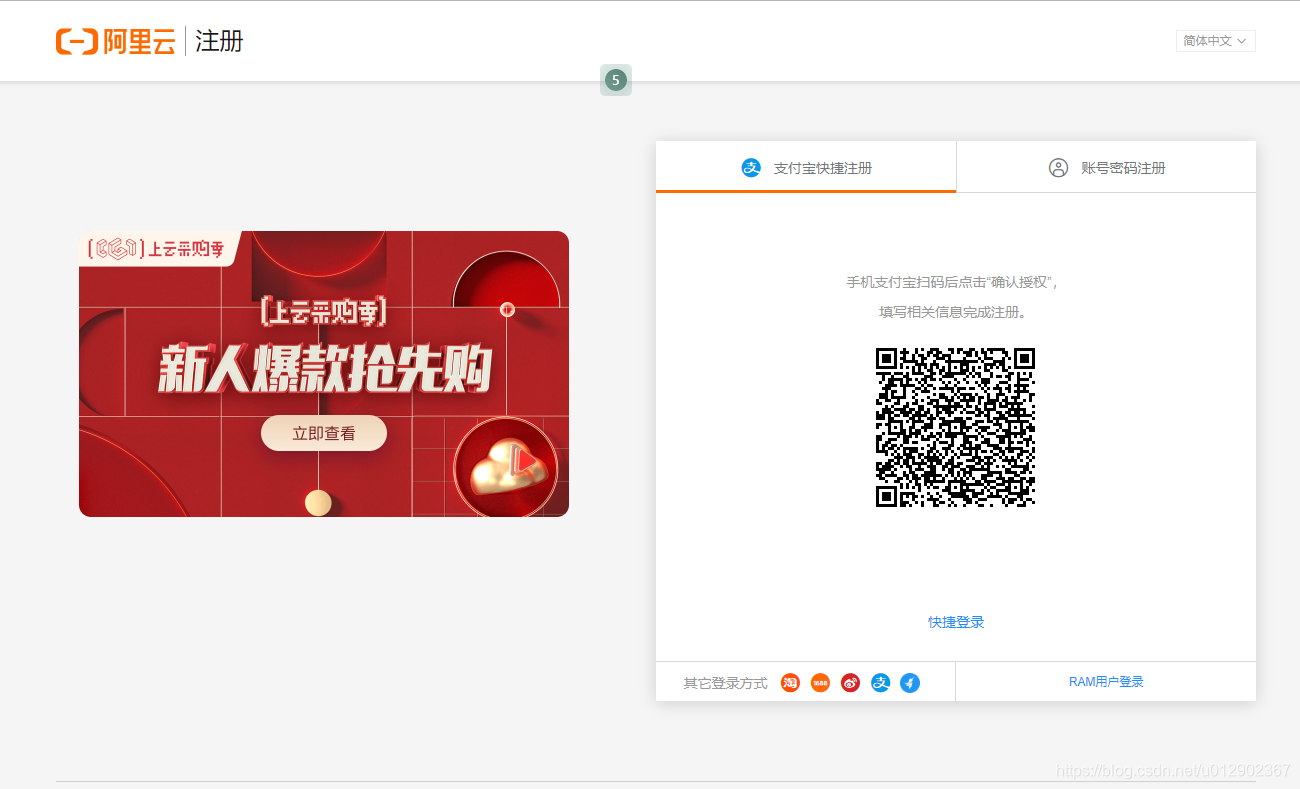Click the 上云采购季 label on the banner's top corner

click(160, 249)
